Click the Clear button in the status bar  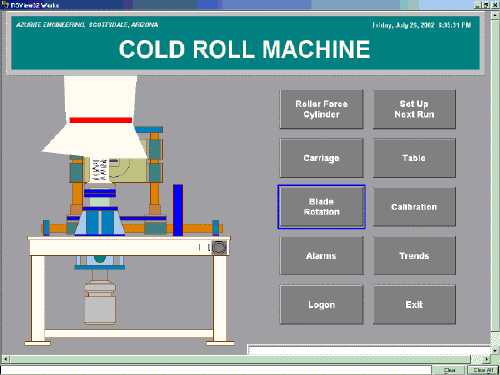(449, 370)
